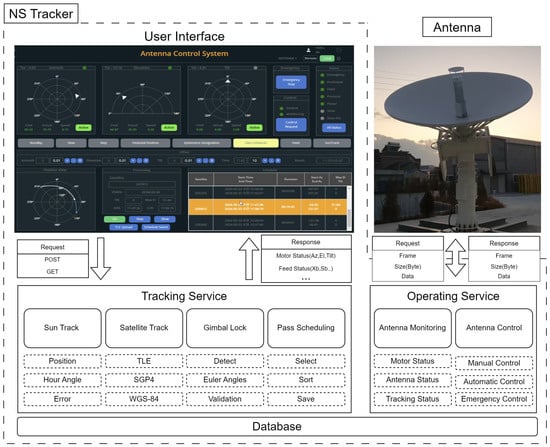
Task: Toggle the green switch in the header
Action: coord(327,59)
